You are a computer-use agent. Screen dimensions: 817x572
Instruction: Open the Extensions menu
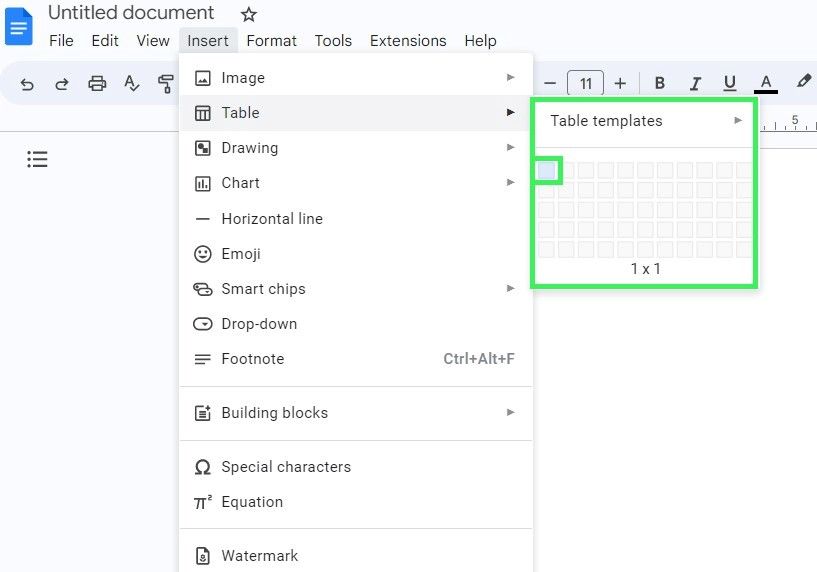pyautogui.click(x=408, y=41)
